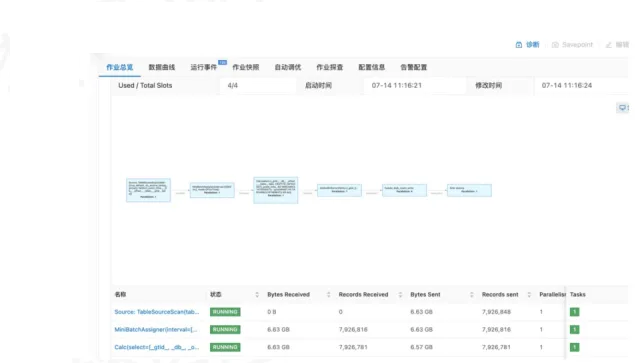Screen dimensions: 635x363
Task: Select the first Source node in job graph
Action: coord(148,190)
